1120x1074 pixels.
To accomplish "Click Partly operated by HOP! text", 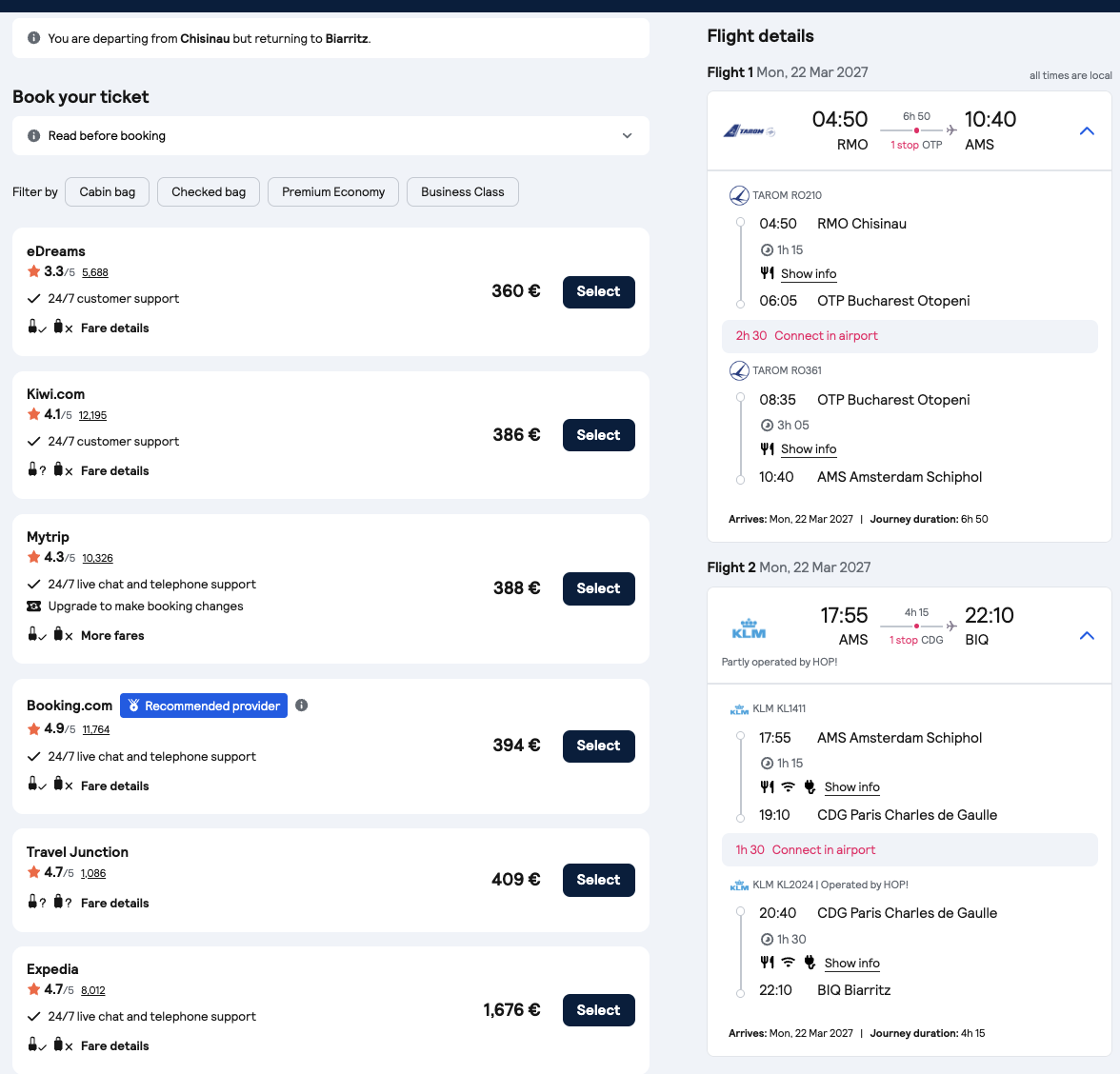I will click(779, 662).
